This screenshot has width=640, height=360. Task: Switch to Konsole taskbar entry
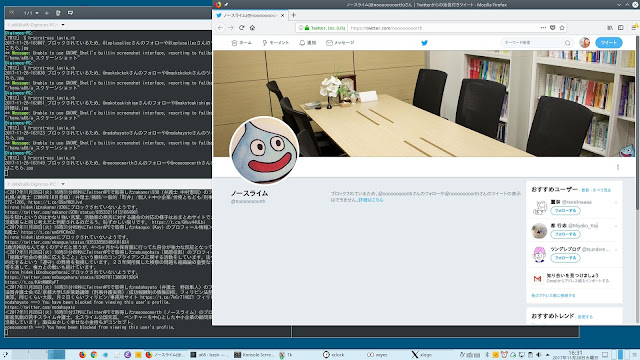pyautogui.click(x=254, y=354)
